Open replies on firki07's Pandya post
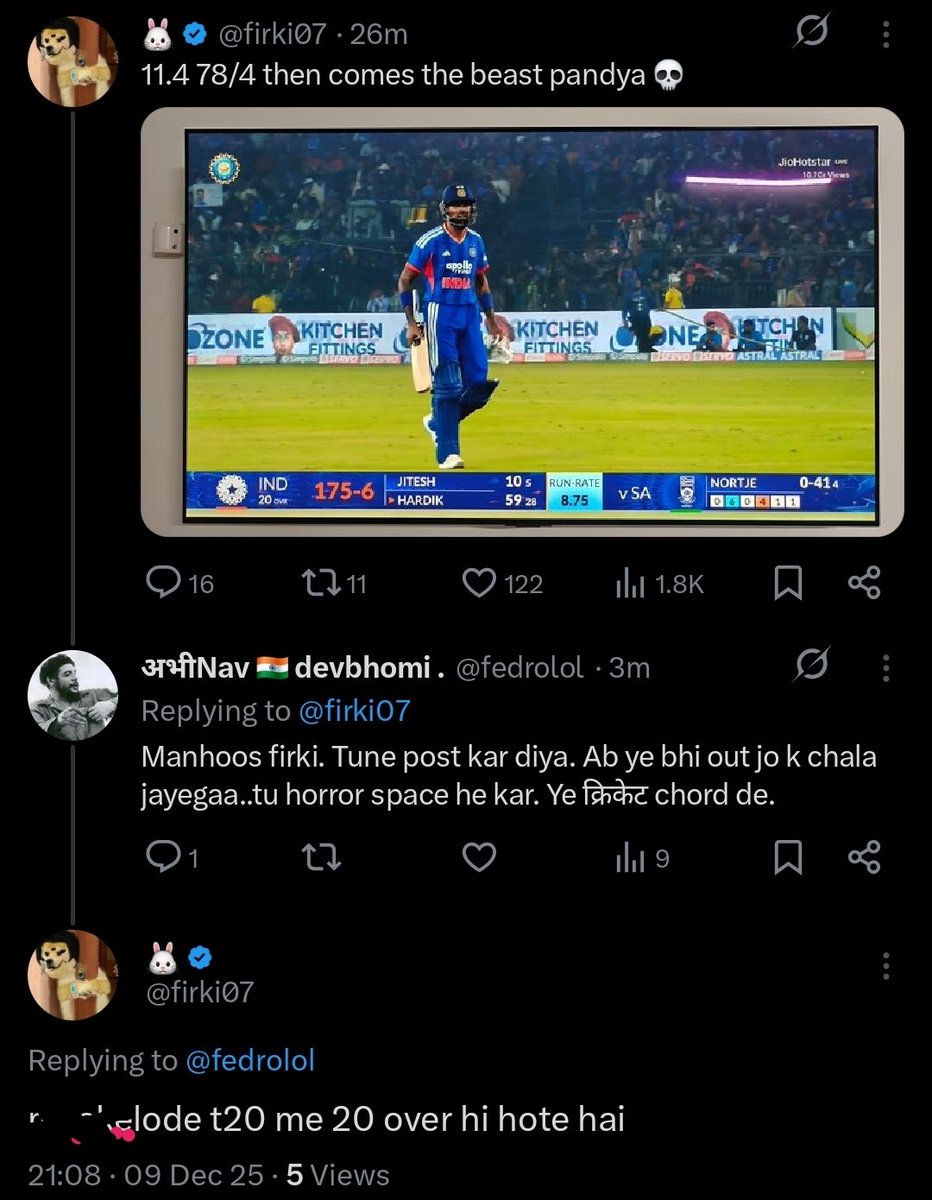This screenshot has width=932, height=1200. pyautogui.click(x=180, y=583)
